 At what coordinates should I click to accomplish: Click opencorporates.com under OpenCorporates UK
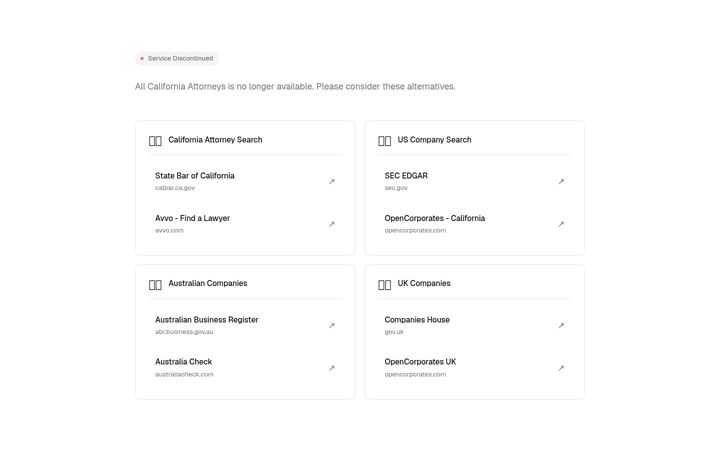coord(415,374)
